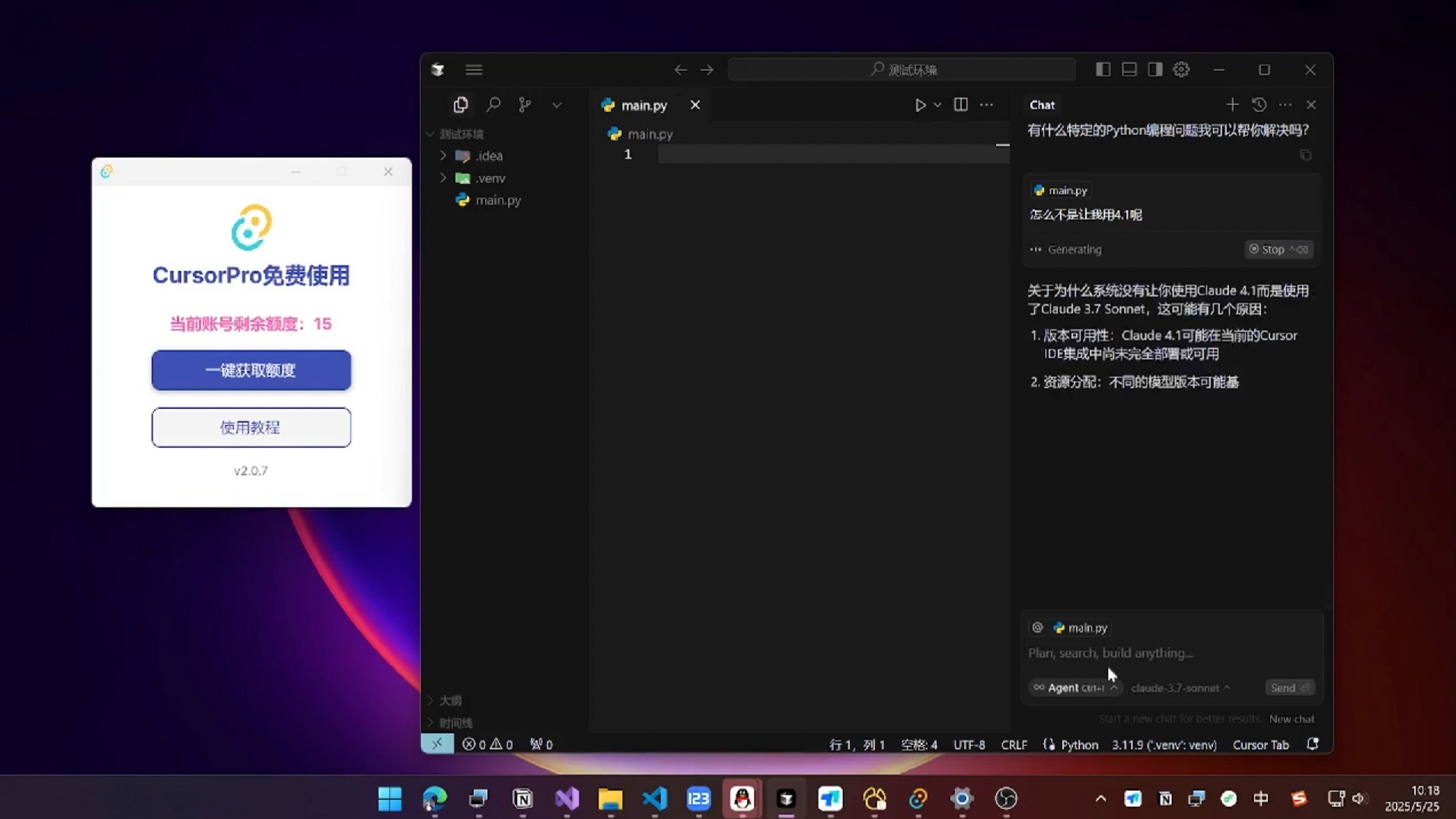Split the editor to the right
This screenshot has width=1456, height=819.
click(961, 104)
